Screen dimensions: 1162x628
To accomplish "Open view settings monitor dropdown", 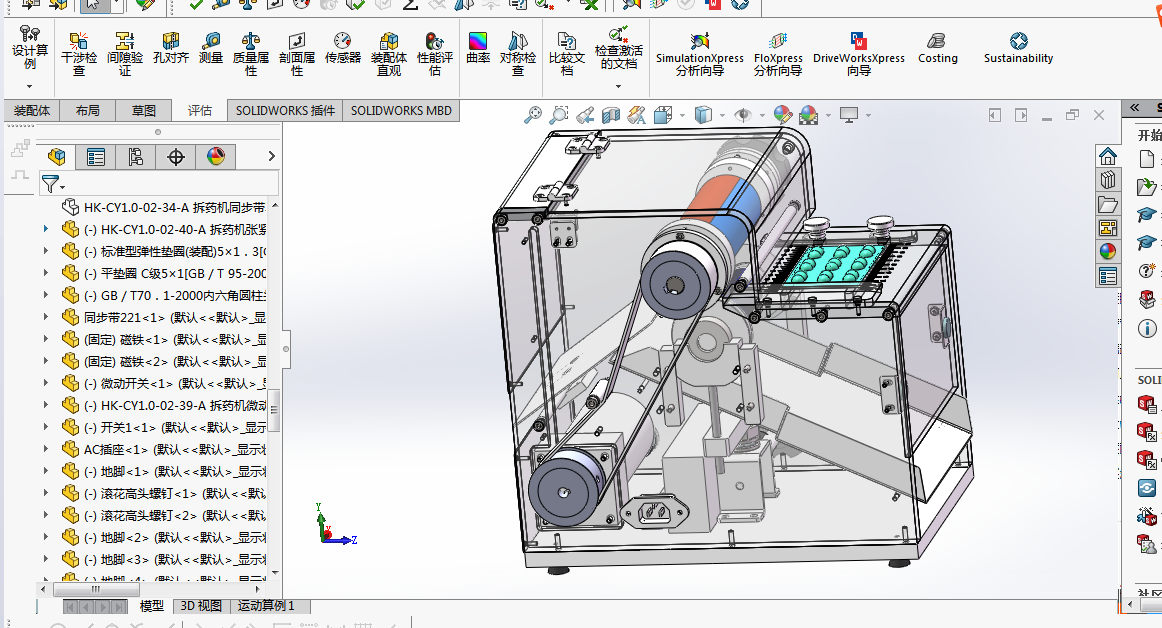I will [869, 116].
